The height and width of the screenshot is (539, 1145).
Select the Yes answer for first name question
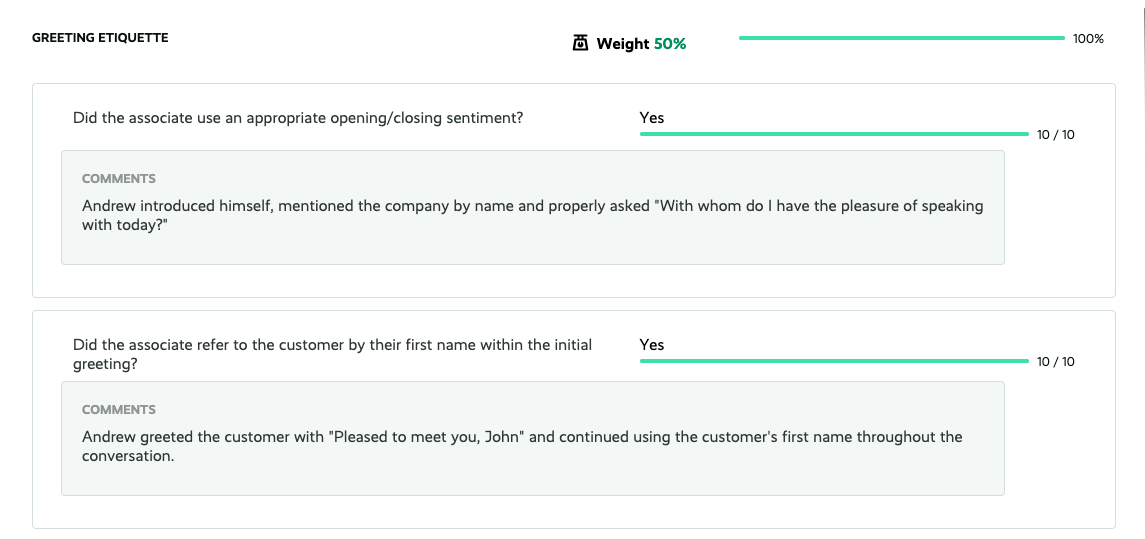tap(652, 344)
